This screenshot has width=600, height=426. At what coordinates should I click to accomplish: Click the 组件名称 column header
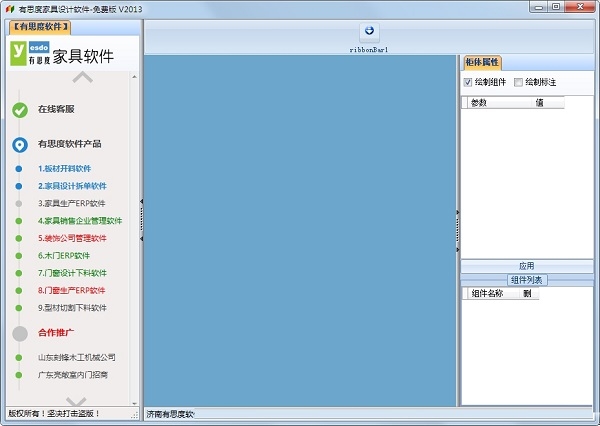coord(493,294)
